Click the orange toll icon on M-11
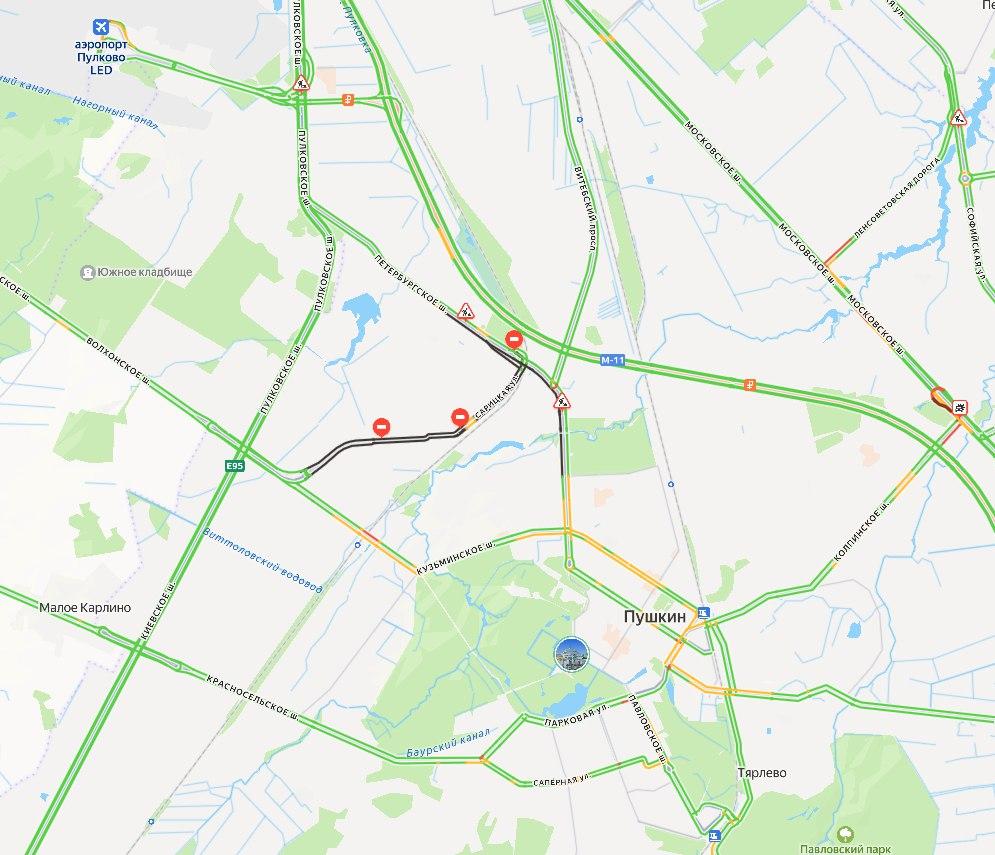 pyautogui.click(x=749, y=385)
